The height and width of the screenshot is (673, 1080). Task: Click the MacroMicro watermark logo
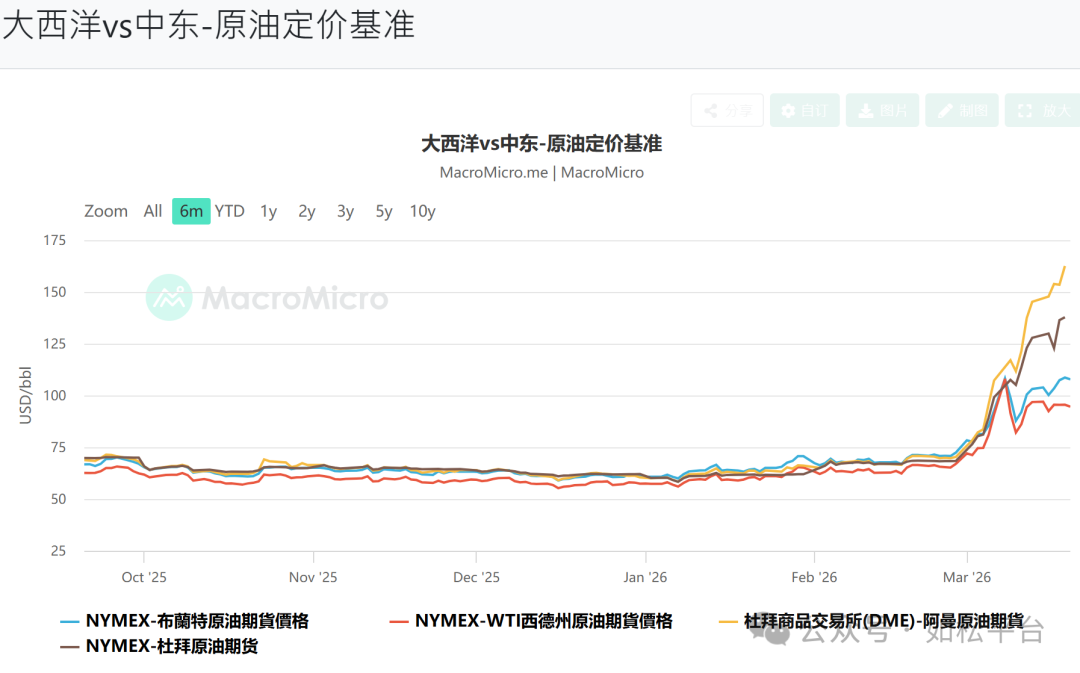point(267,297)
